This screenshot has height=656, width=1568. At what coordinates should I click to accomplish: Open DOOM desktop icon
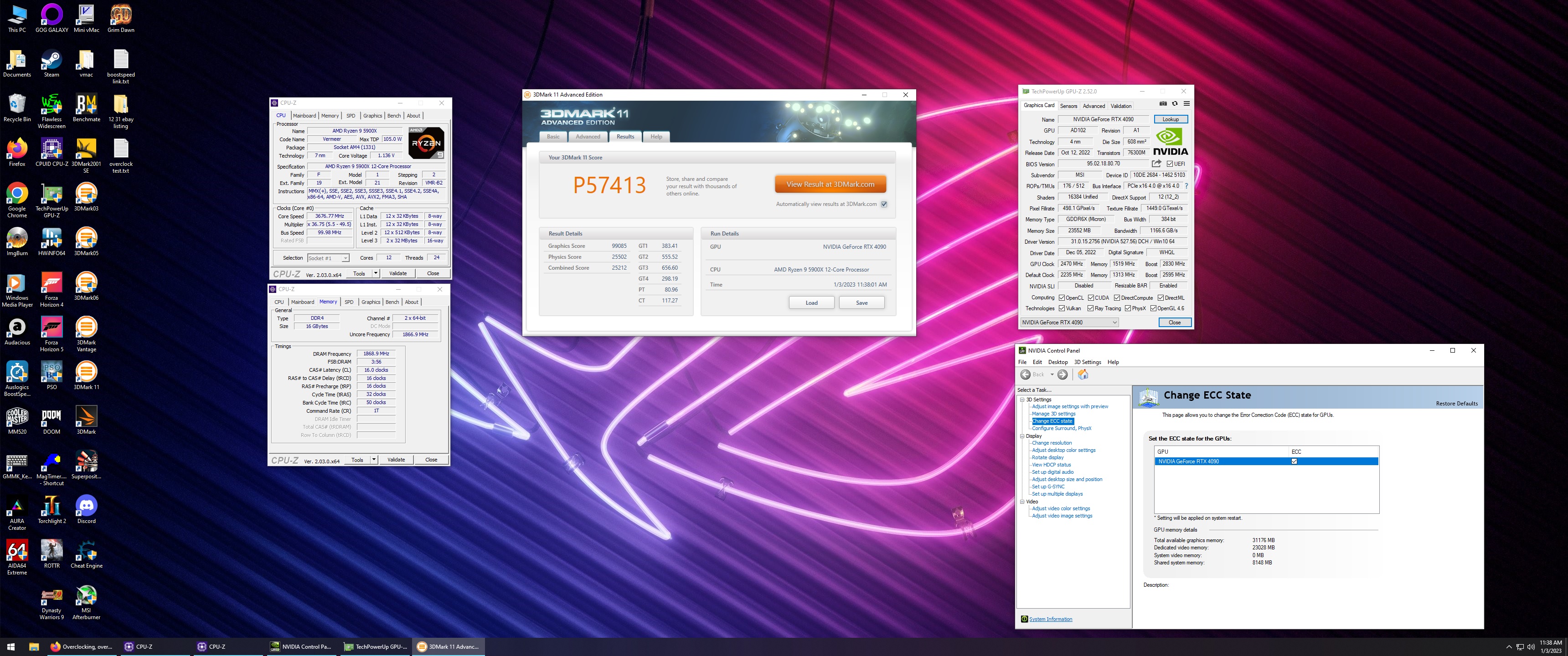[x=52, y=420]
